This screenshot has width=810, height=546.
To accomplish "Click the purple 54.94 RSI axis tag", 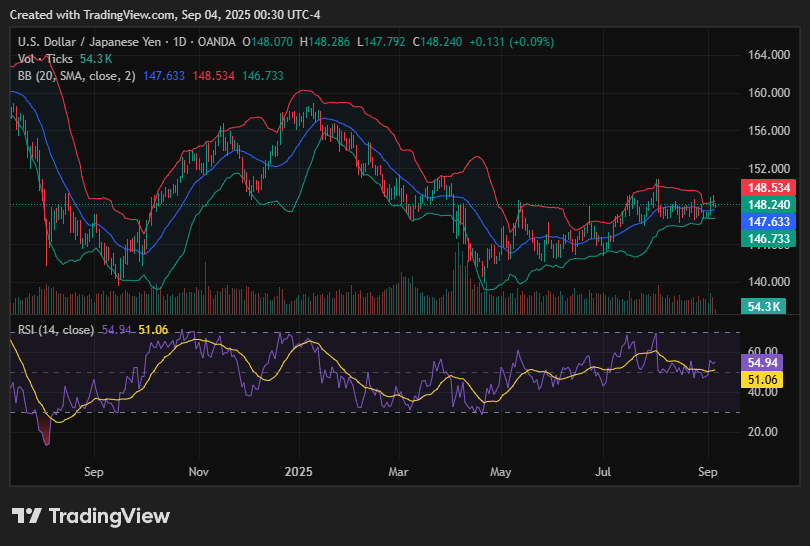I will coord(762,363).
